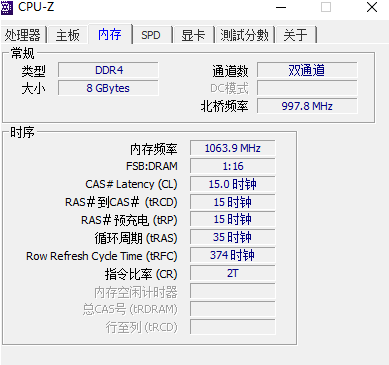The image size is (389, 365).
Task: Click the RAS#预充电 (tRP) label
Action: click(129, 220)
